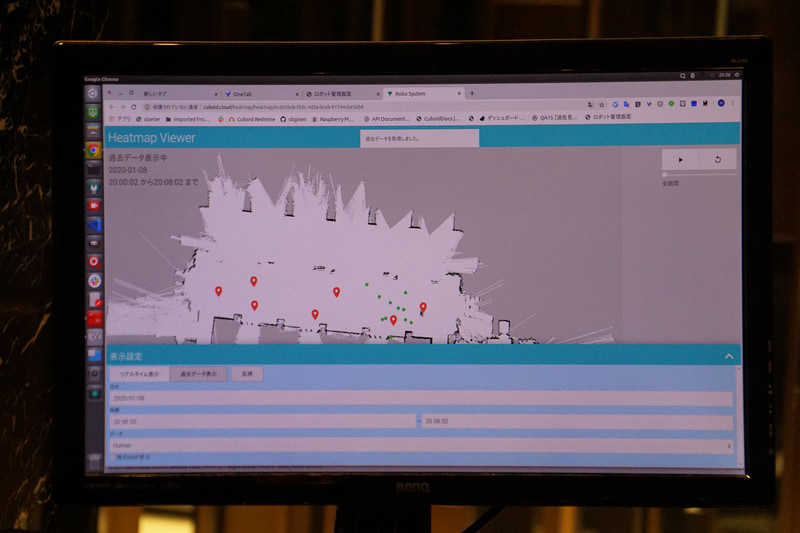This screenshot has width=800, height=533.
Task: Open the ダッシュボード bookmark
Action: [x=502, y=118]
